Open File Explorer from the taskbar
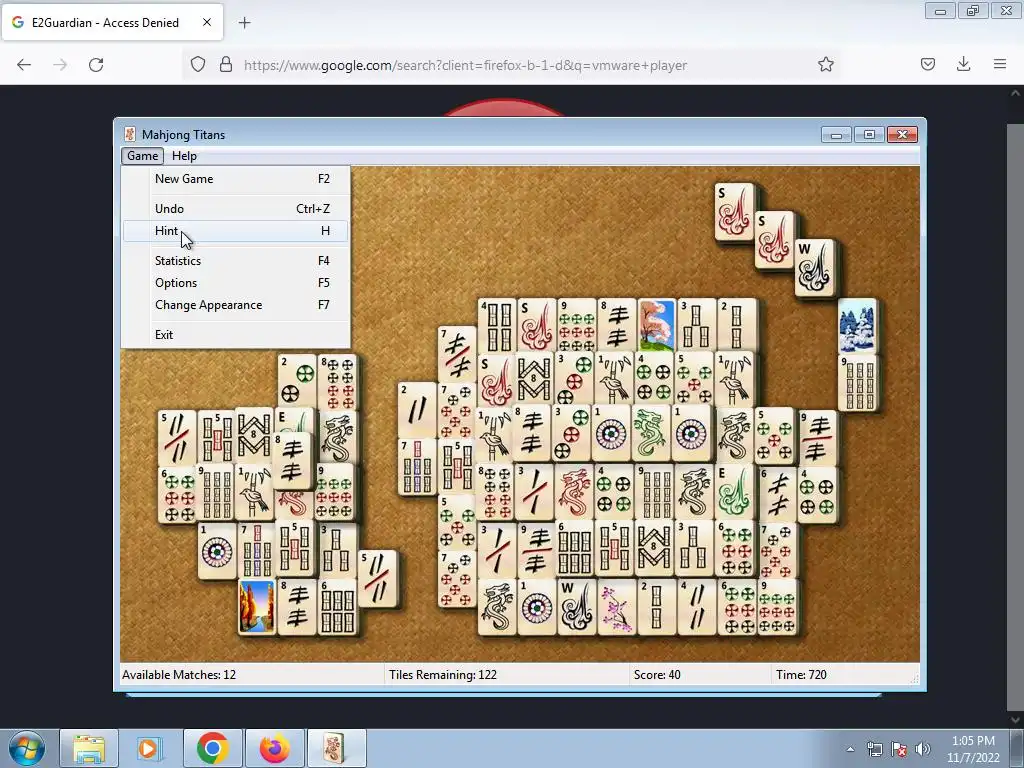 click(89, 748)
